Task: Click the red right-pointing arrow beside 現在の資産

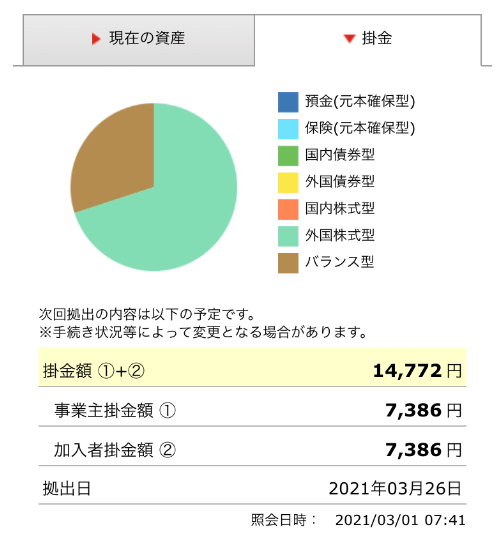Action: click(x=96, y=39)
